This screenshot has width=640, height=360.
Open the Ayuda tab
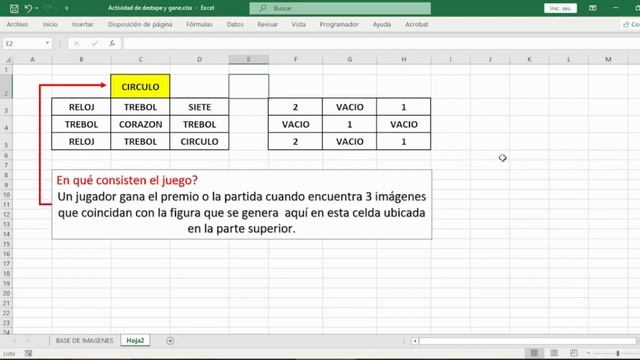[382, 24]
